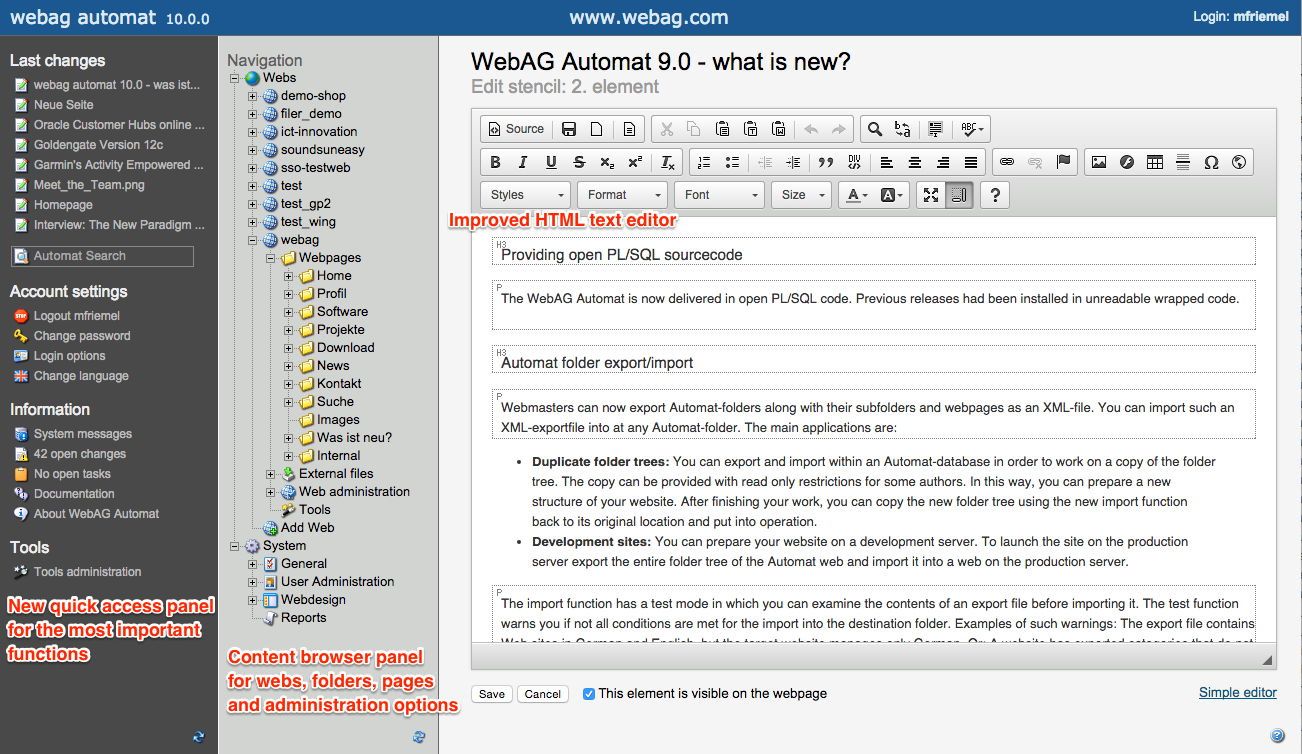Expand the User Administration node

(x=253, y=582)
